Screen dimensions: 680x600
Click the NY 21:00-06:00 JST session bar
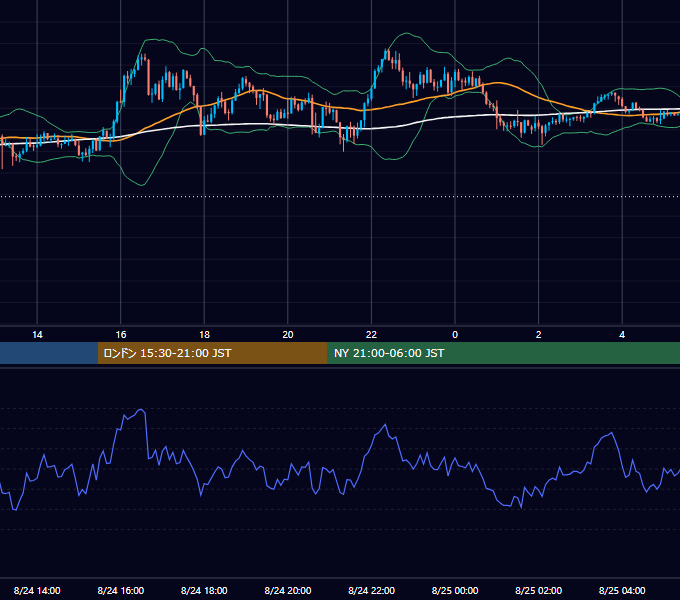[x=503, y=353]
